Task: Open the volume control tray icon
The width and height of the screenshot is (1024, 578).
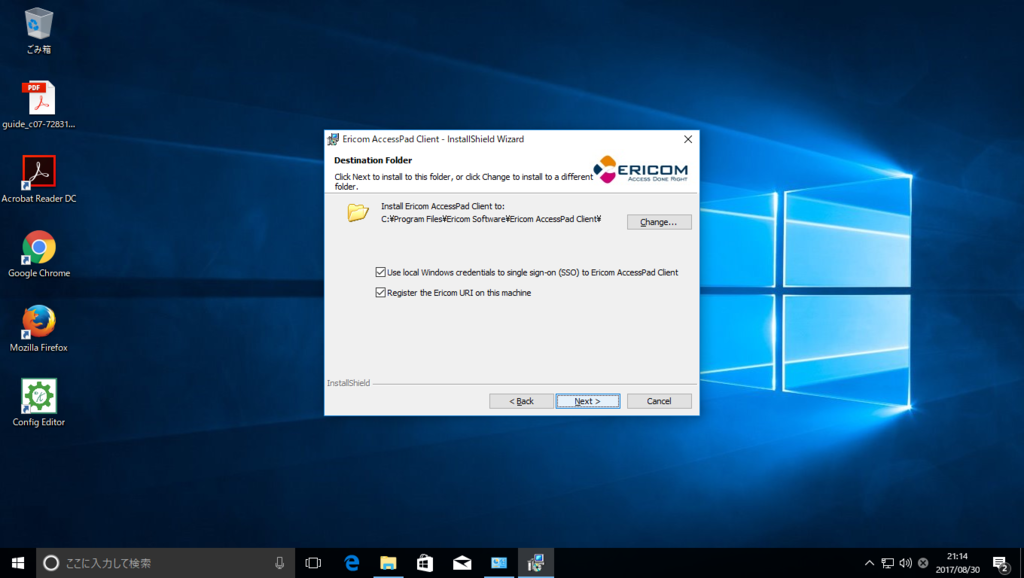Action: pyautogui.click(x=905, y=563)
